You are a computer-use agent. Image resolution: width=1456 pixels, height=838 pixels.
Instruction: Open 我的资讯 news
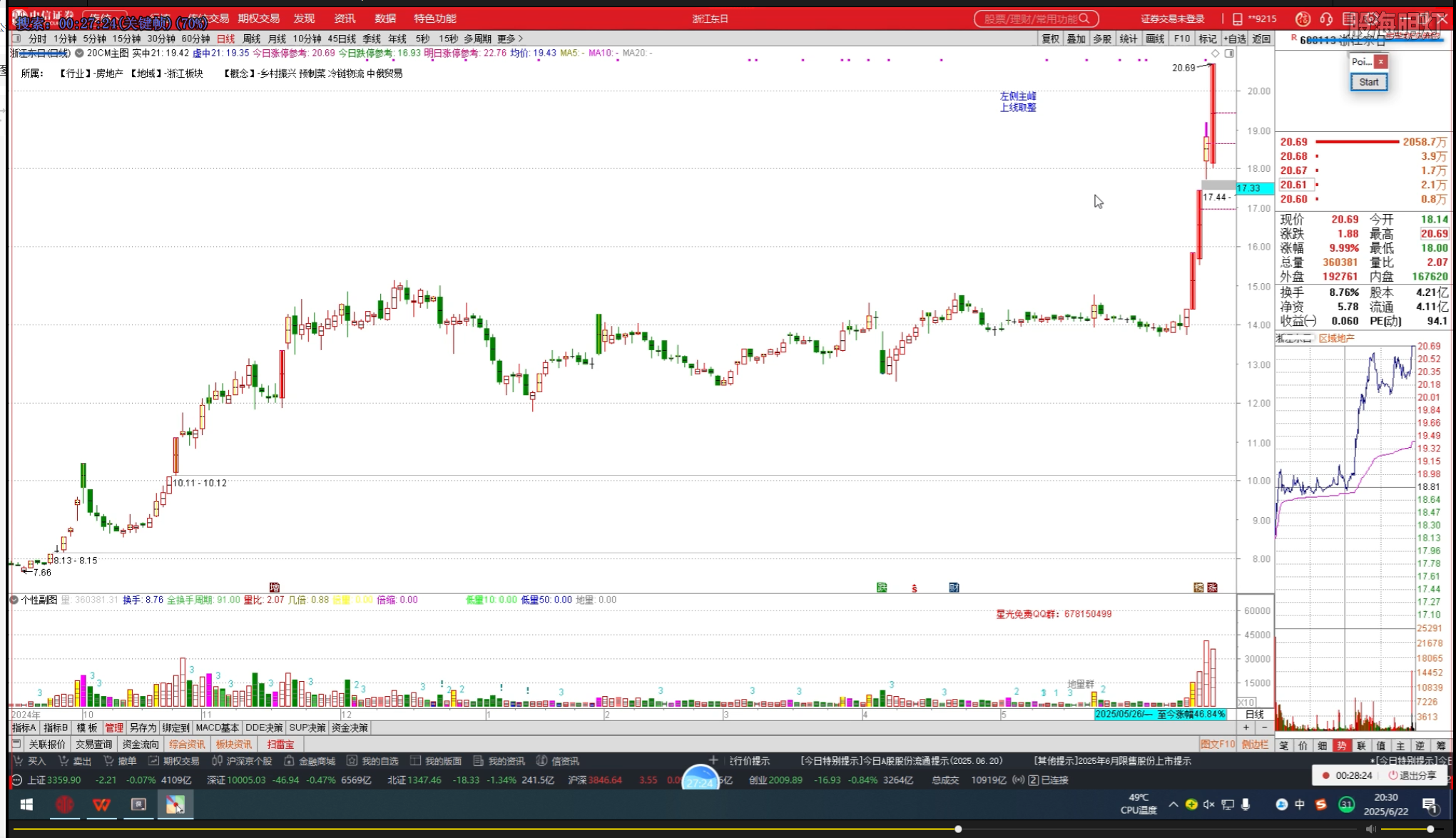pyautogui.click(x=499, y=761)
